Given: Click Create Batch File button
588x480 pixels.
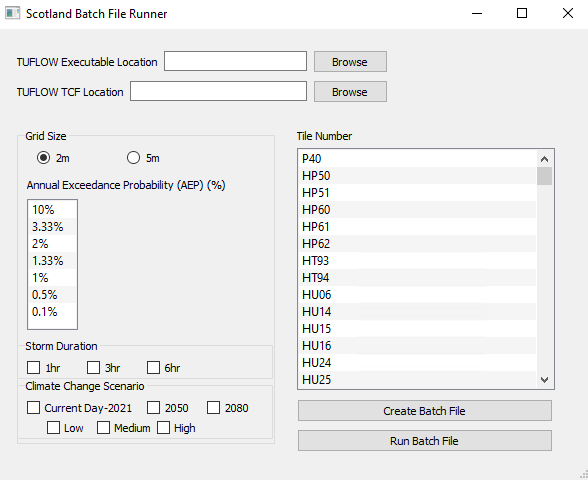Looking at the screenshot, I should pyautogui.click(x=425, y=411).
